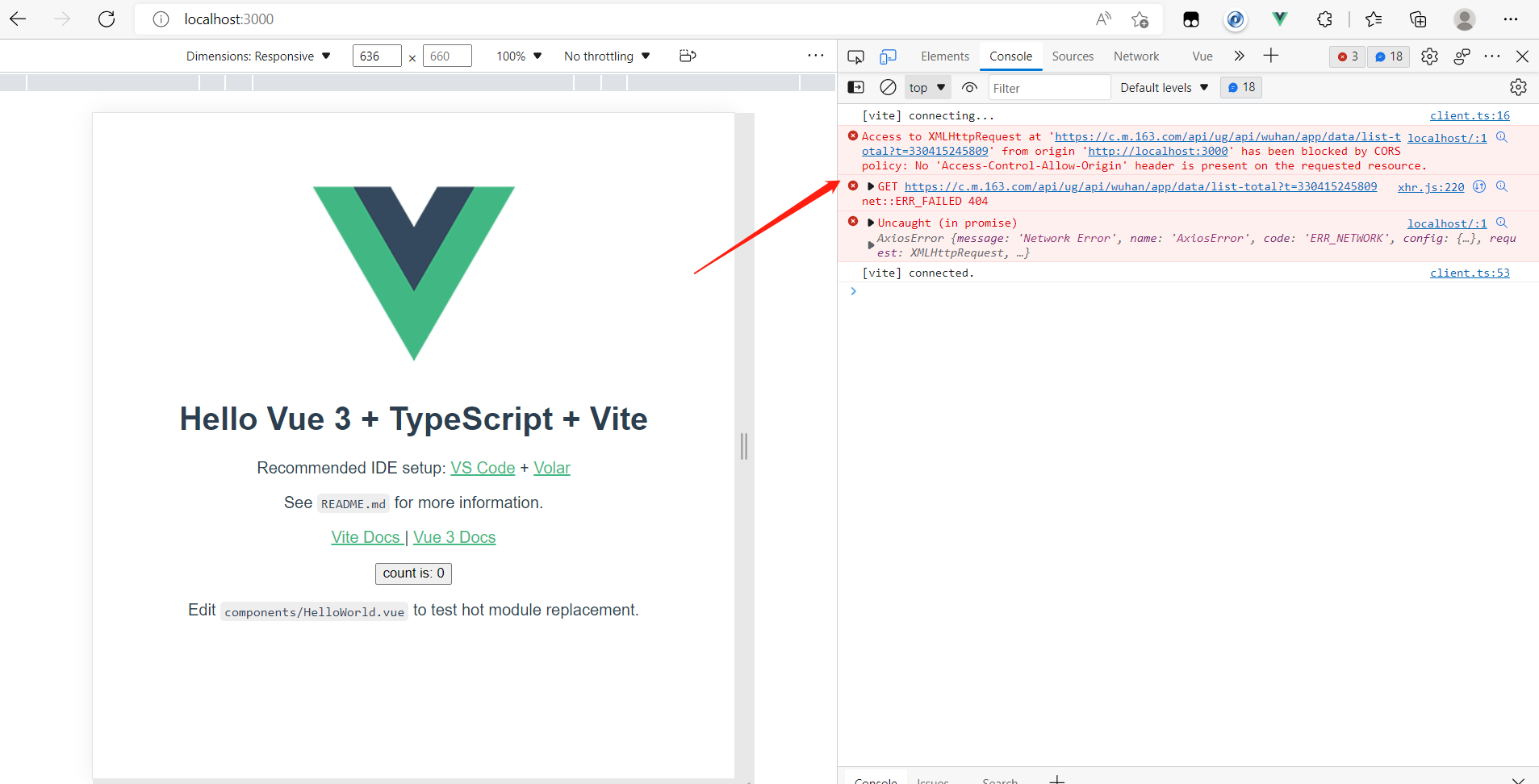Activate the inspect element picker

(x=855, y=56)
